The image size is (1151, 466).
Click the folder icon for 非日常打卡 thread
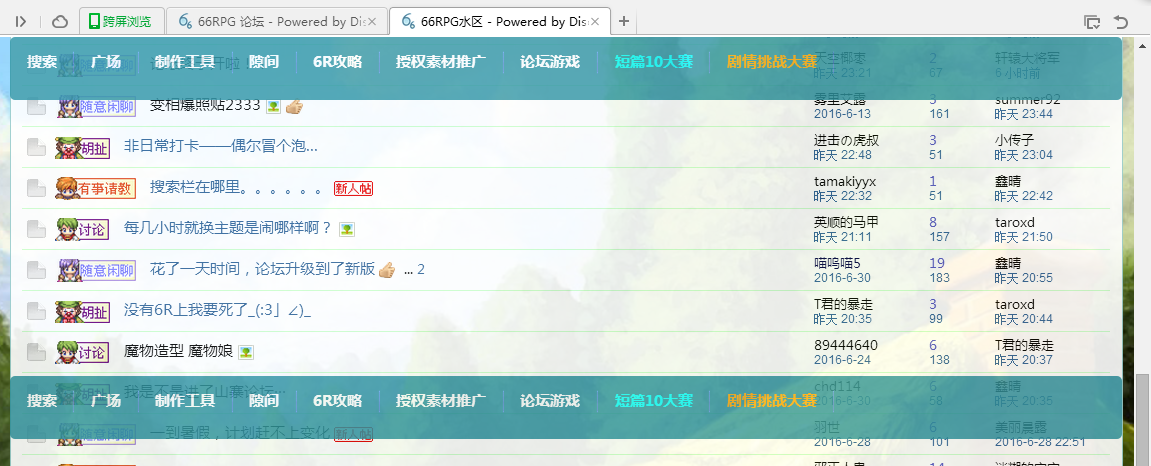point(37,148)
